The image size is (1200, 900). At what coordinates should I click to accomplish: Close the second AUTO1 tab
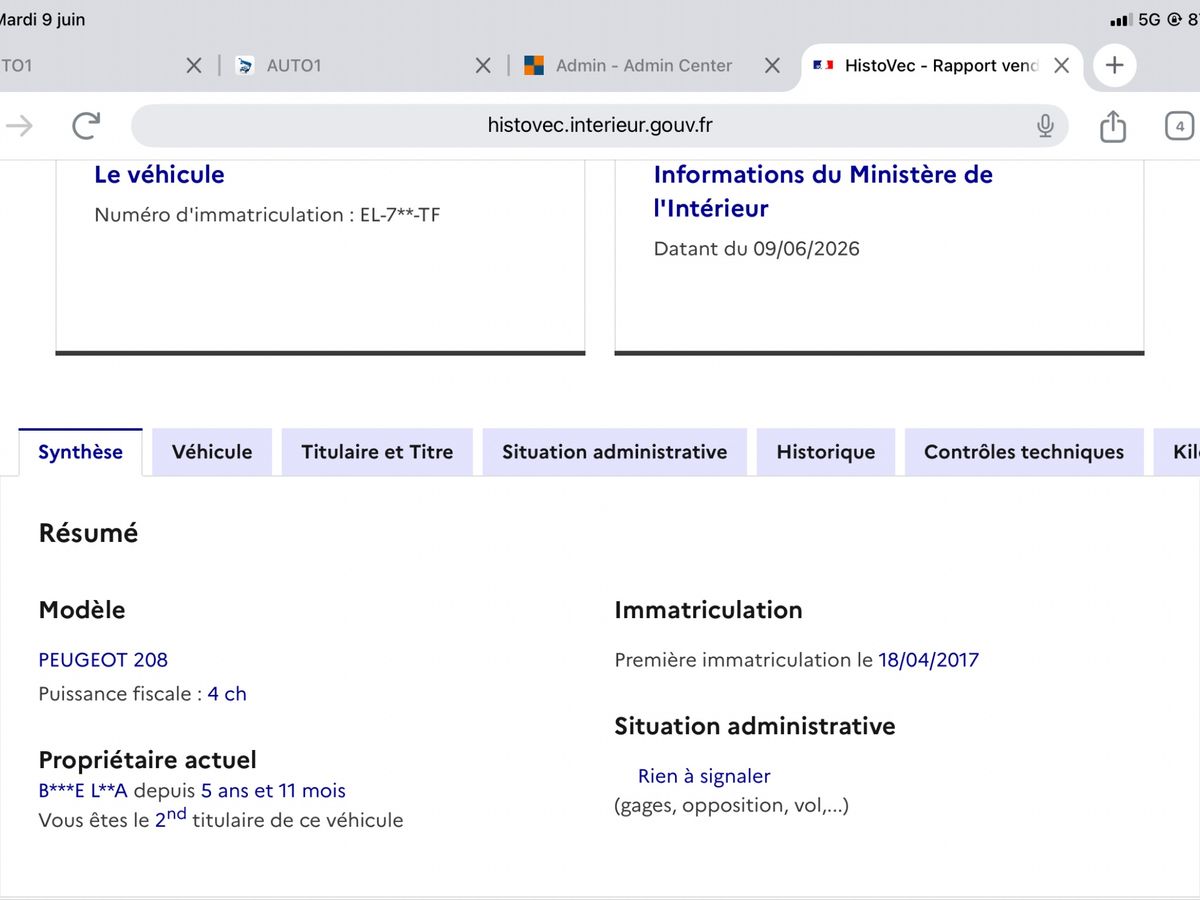click(483, 66)
